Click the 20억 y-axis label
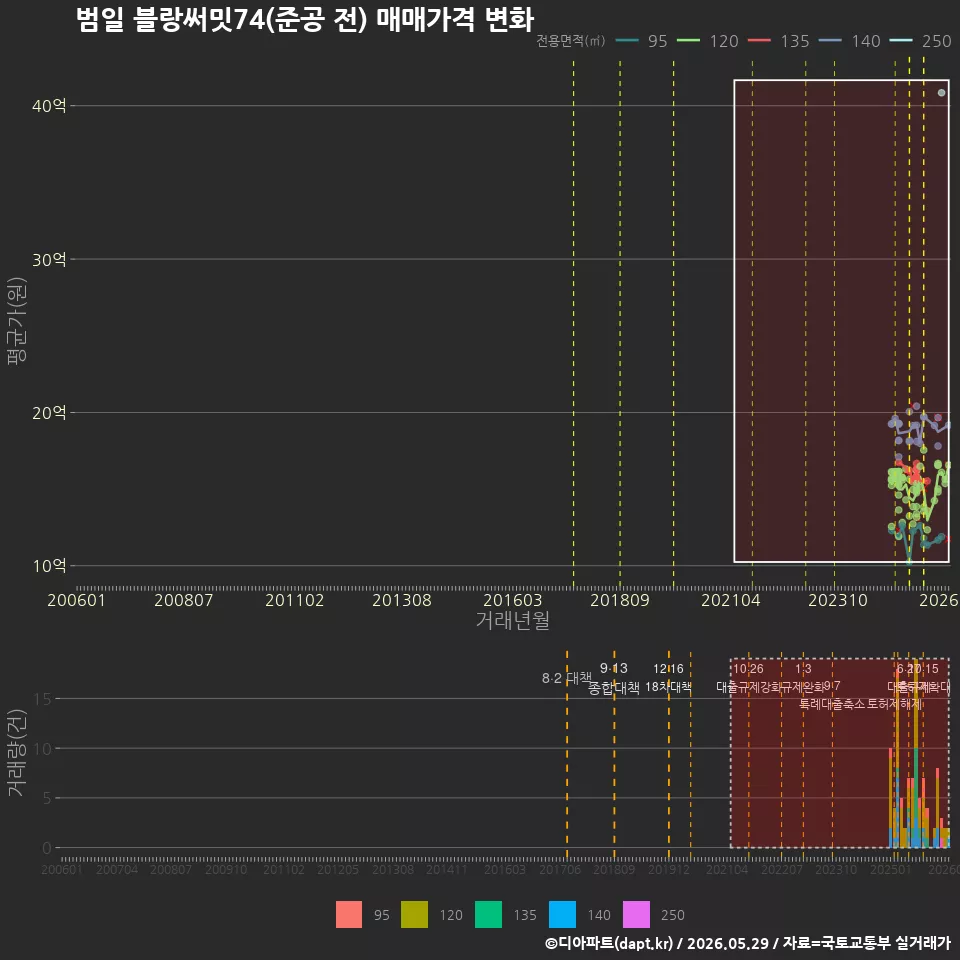The height and width of the screenshot is (960, 960). [49, 413]
